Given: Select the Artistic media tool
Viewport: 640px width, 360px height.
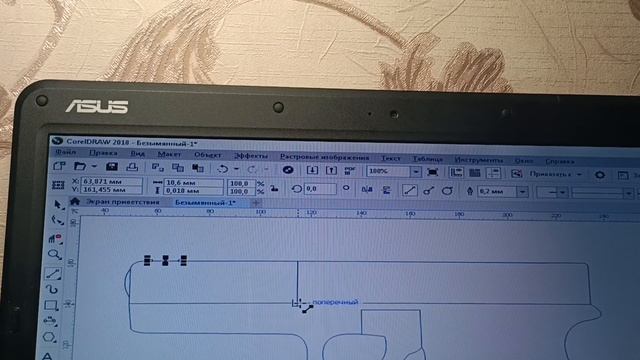Looking at the screenshot, I should coord(52,289).
